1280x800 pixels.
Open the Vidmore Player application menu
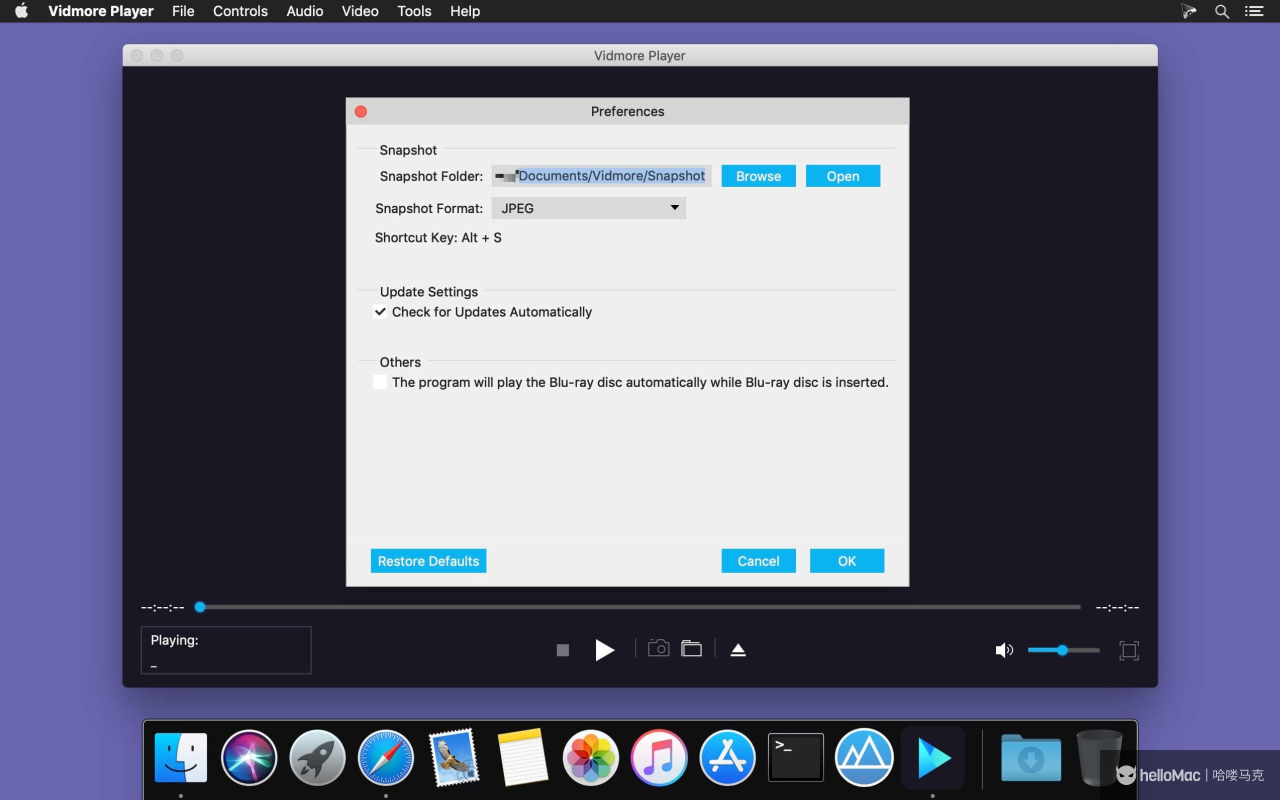pos(101,11)
